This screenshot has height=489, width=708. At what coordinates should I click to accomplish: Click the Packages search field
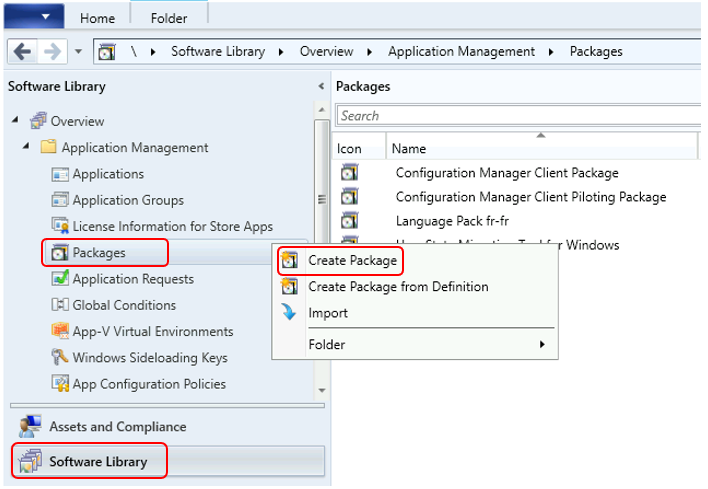(x=518, y=116)
